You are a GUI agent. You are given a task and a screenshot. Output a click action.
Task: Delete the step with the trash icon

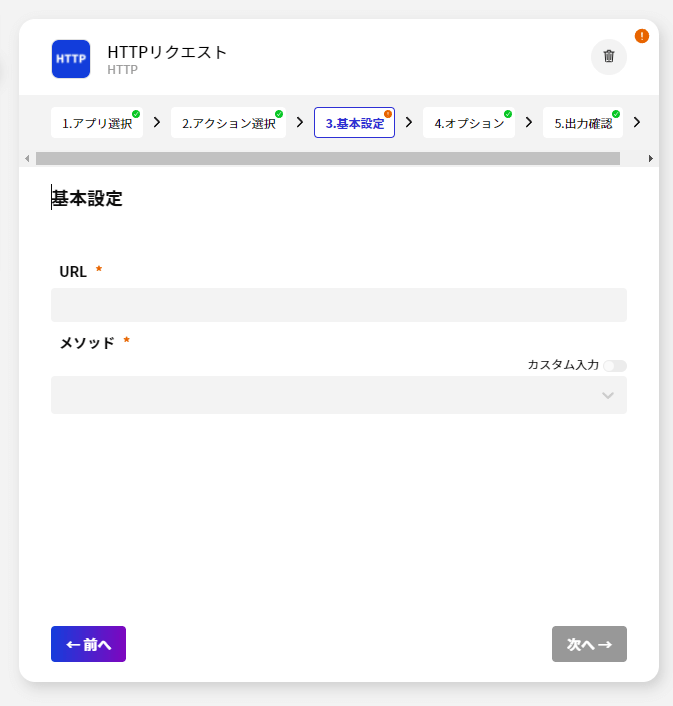pyautogui.click(x=609, y=57)
